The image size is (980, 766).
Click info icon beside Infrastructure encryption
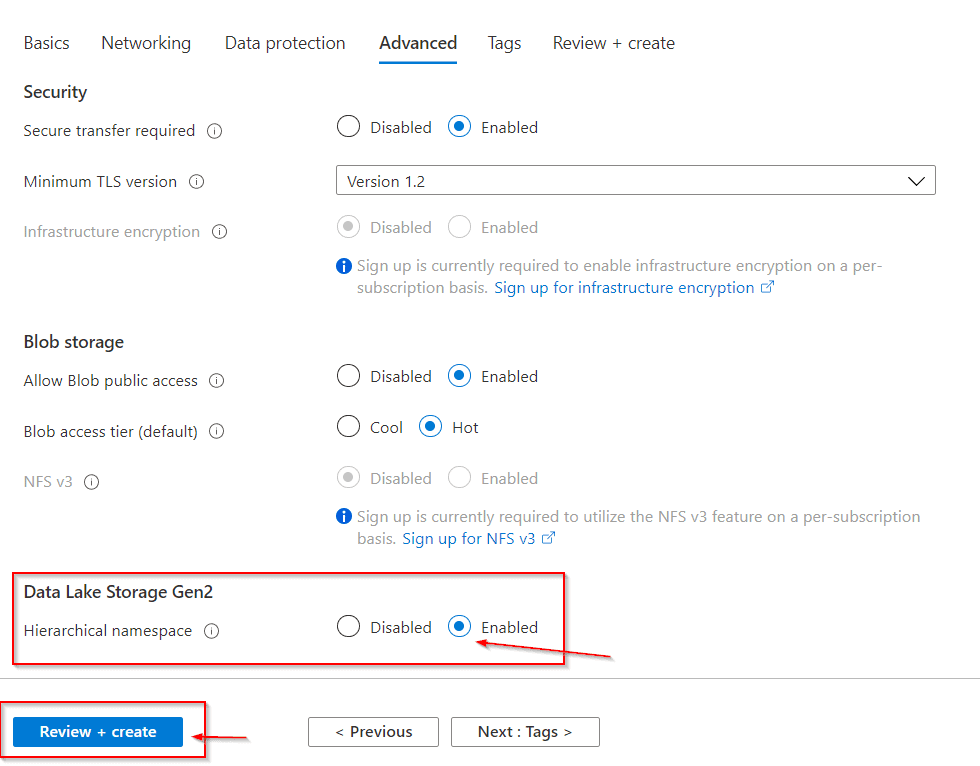tap(219, 232)
